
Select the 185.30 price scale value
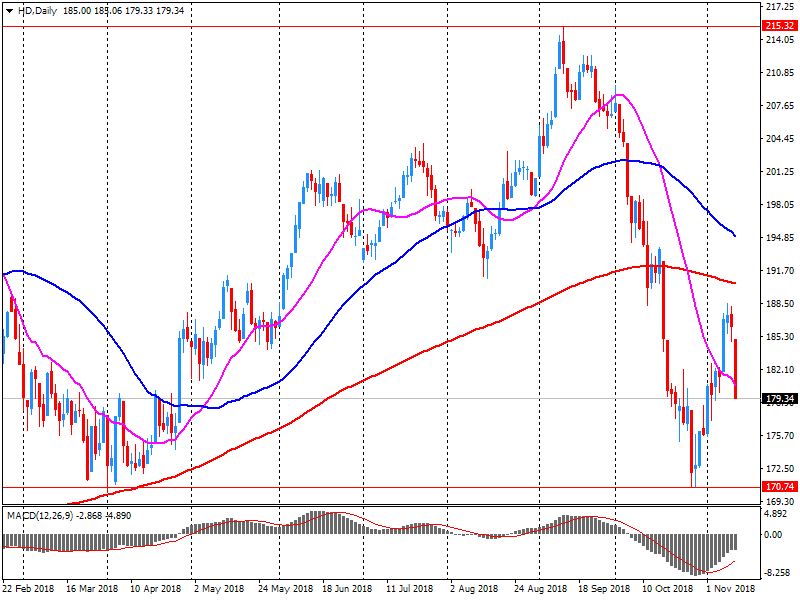780,337
